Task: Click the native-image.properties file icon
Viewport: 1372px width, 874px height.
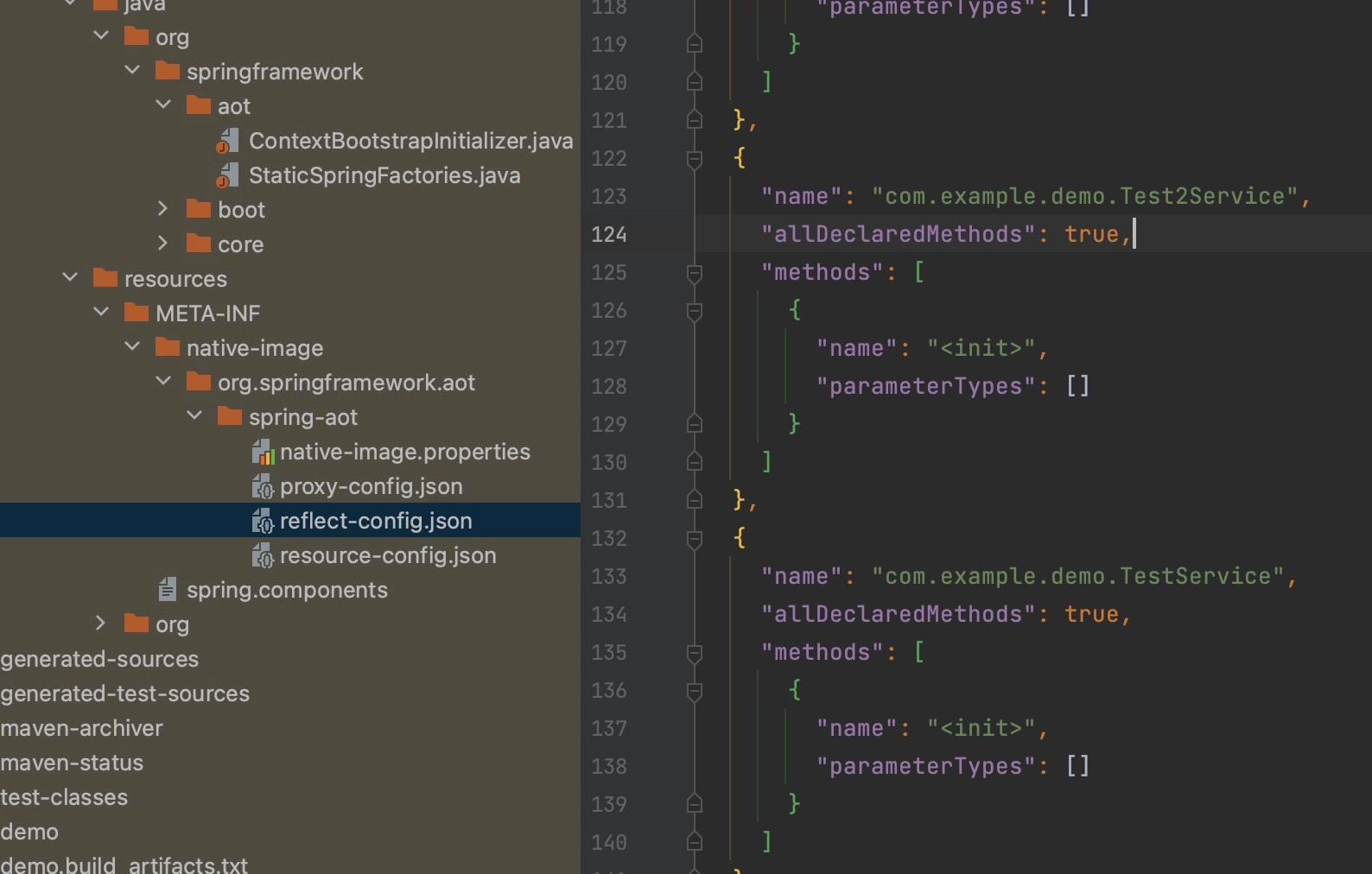Action: pyautogui.click(x=263, y=452)
